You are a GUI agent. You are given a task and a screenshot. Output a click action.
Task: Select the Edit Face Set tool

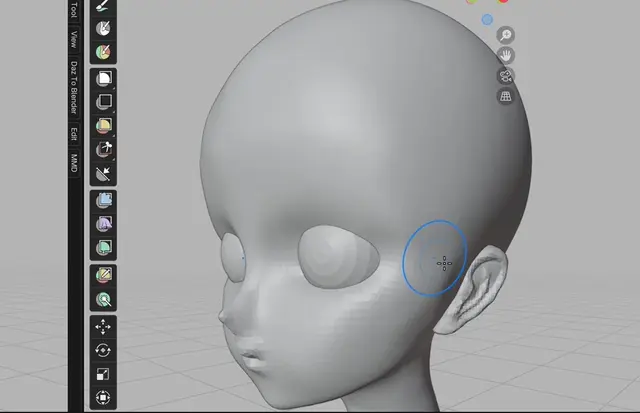coord(103,275)
